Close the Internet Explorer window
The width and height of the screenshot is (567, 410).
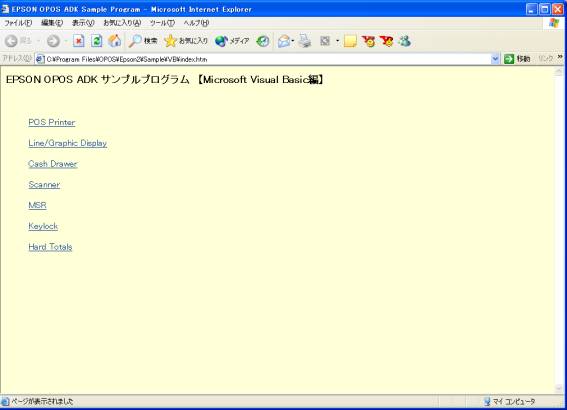point(558,9)
